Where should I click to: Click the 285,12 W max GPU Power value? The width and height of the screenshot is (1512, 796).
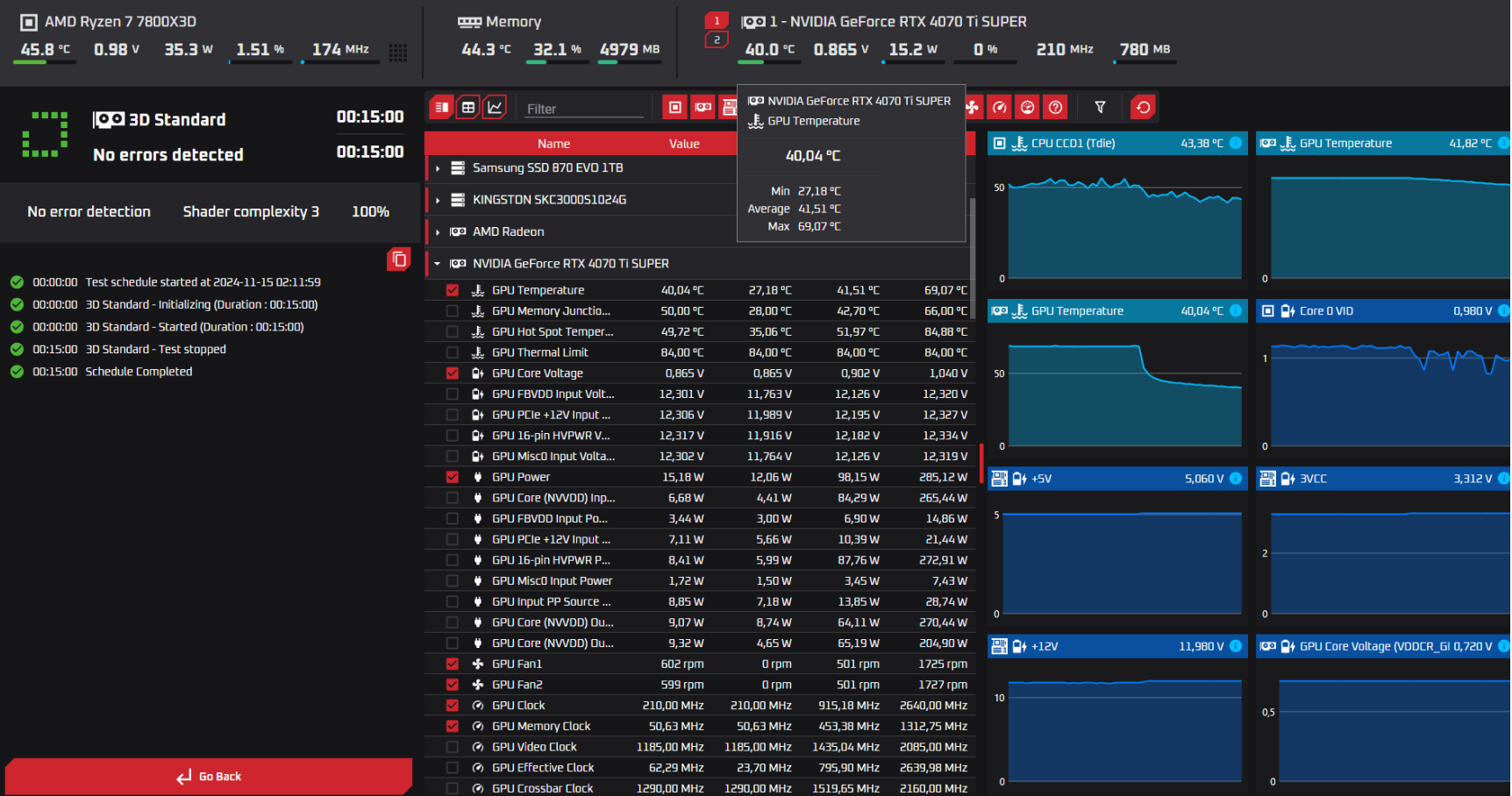pyautogui.click(x=943, y=477)
